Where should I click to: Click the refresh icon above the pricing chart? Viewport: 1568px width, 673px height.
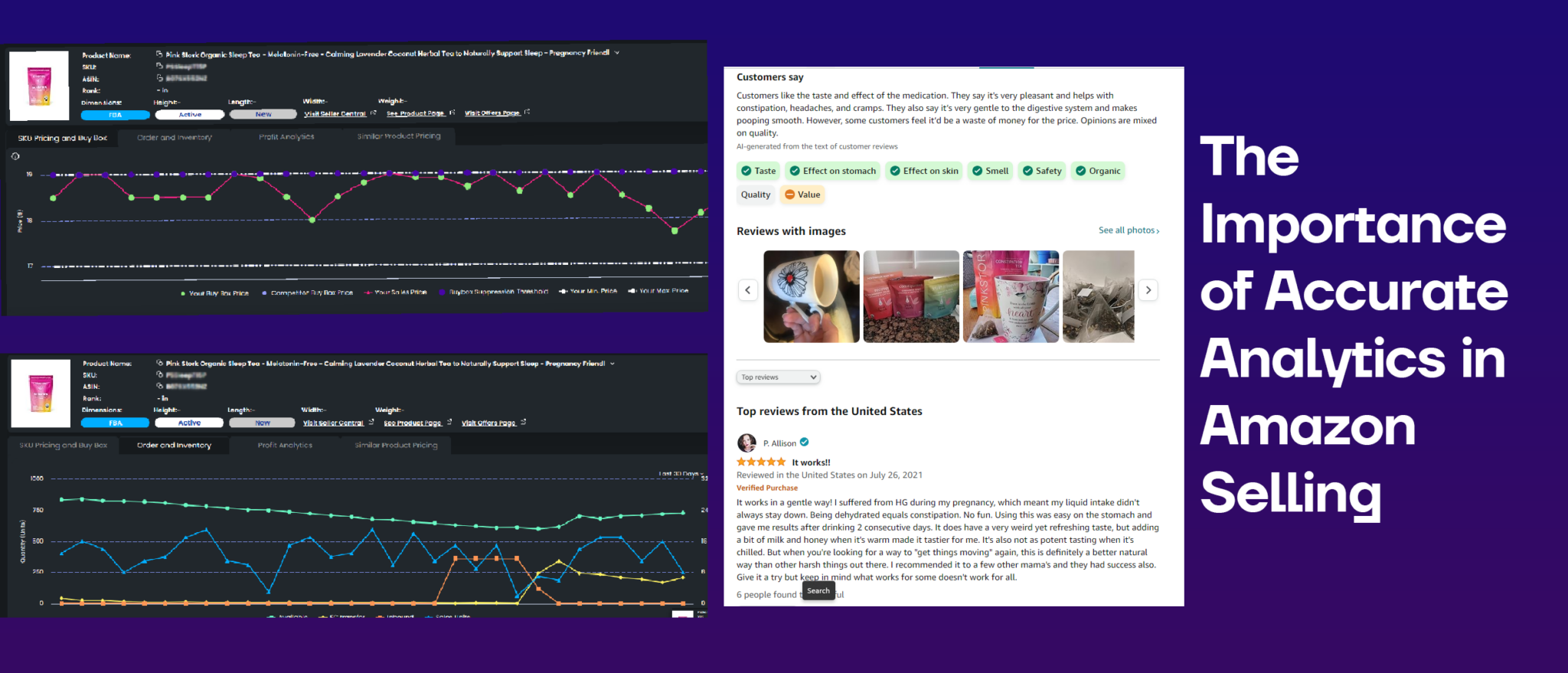coord(15,156)
